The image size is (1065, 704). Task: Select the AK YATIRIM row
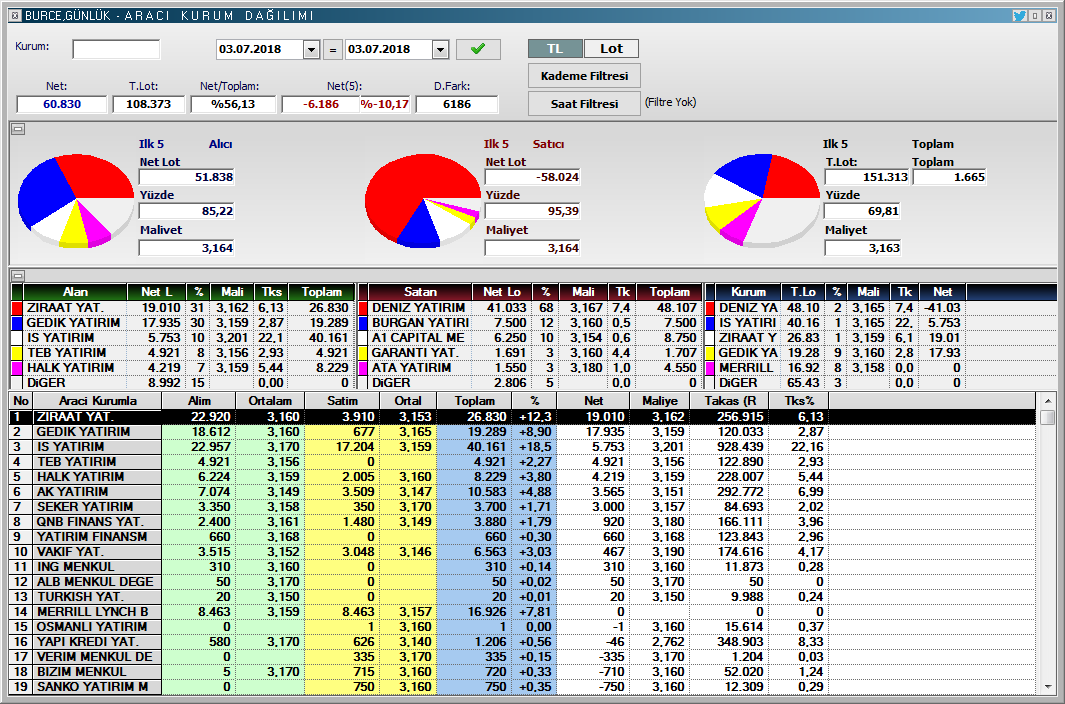click(x=522, y=491)
